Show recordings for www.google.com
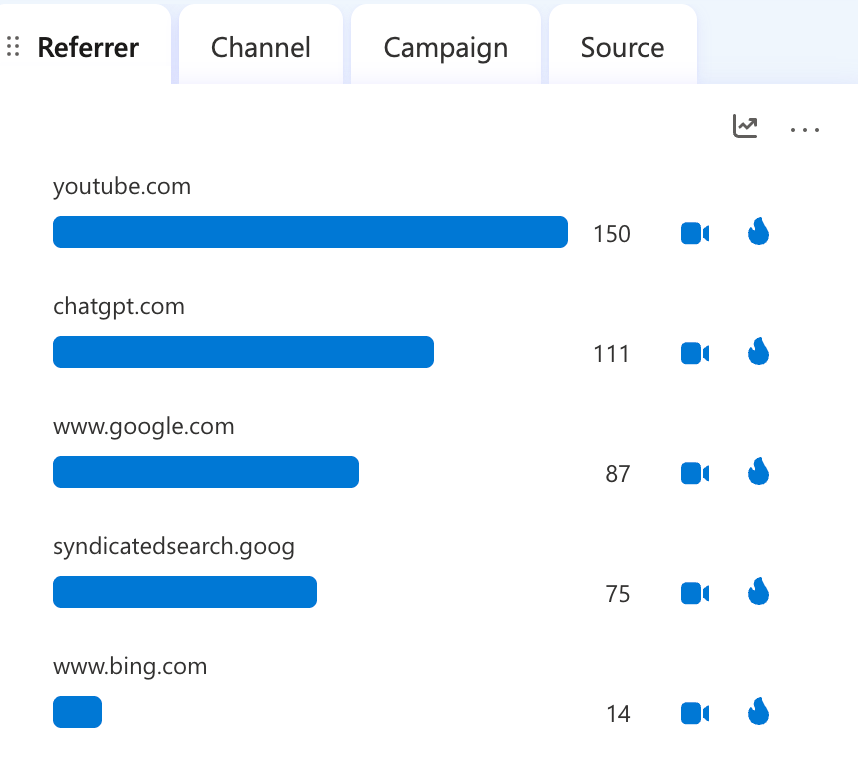 pyautogui.click(x=695, y=473)
